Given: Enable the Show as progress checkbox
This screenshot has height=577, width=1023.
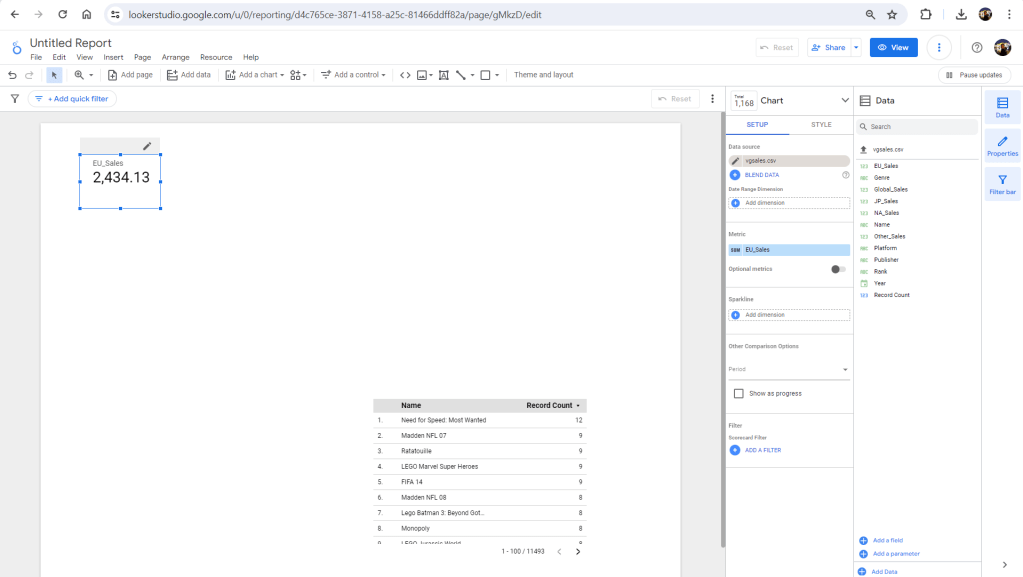Looking at the screenshot, I should point(739,394).
